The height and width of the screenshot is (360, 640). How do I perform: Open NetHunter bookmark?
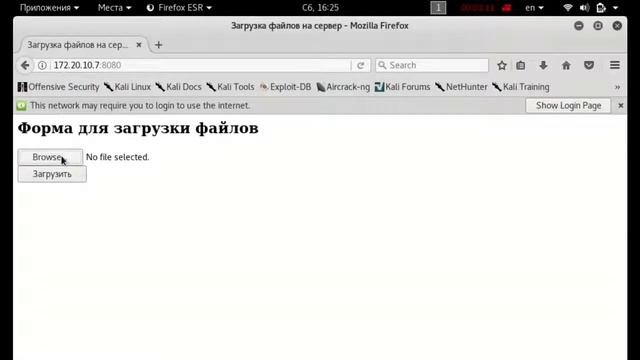(461, 87)
